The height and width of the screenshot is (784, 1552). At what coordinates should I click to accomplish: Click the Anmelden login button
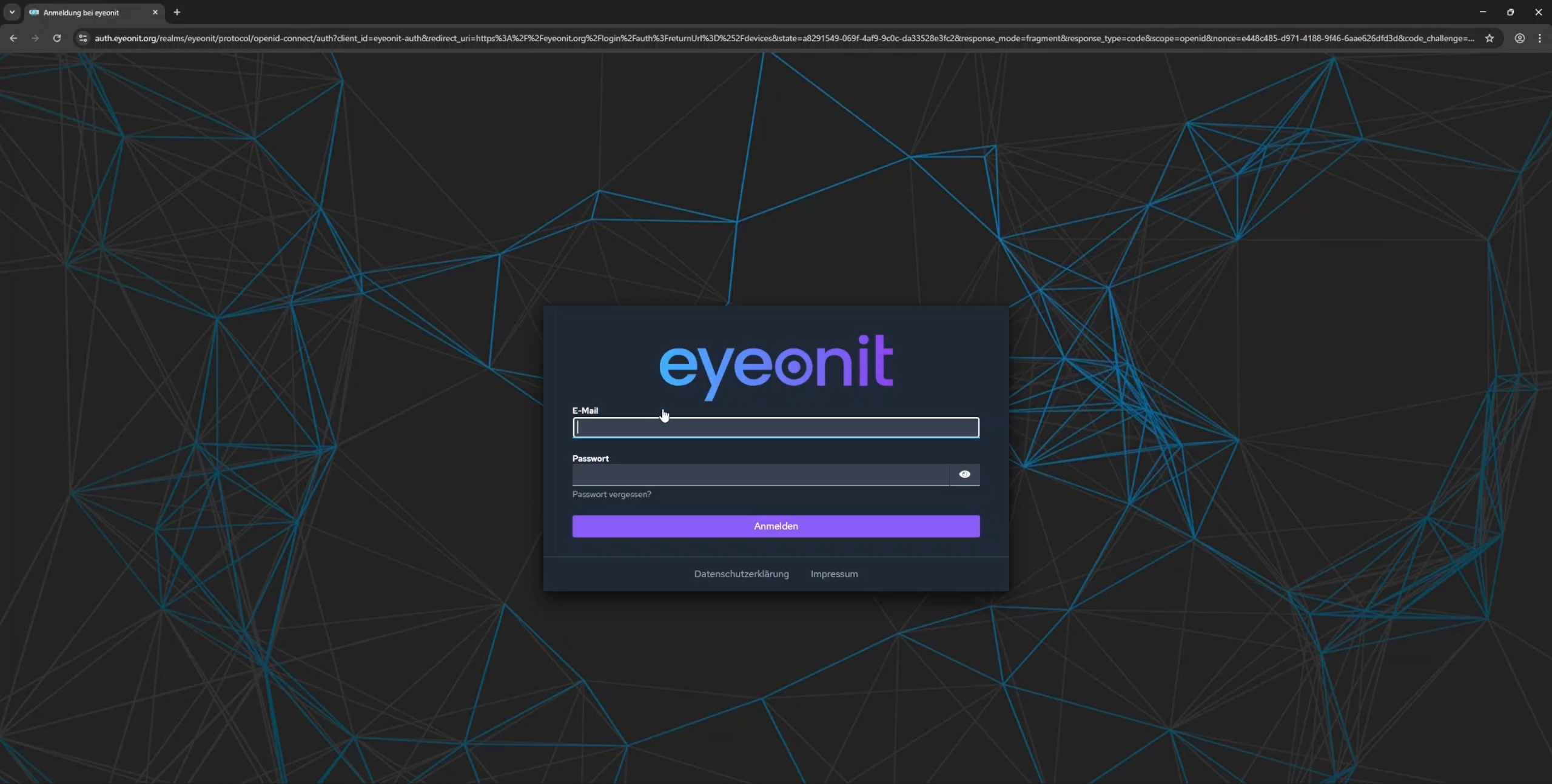click(775, 526)
